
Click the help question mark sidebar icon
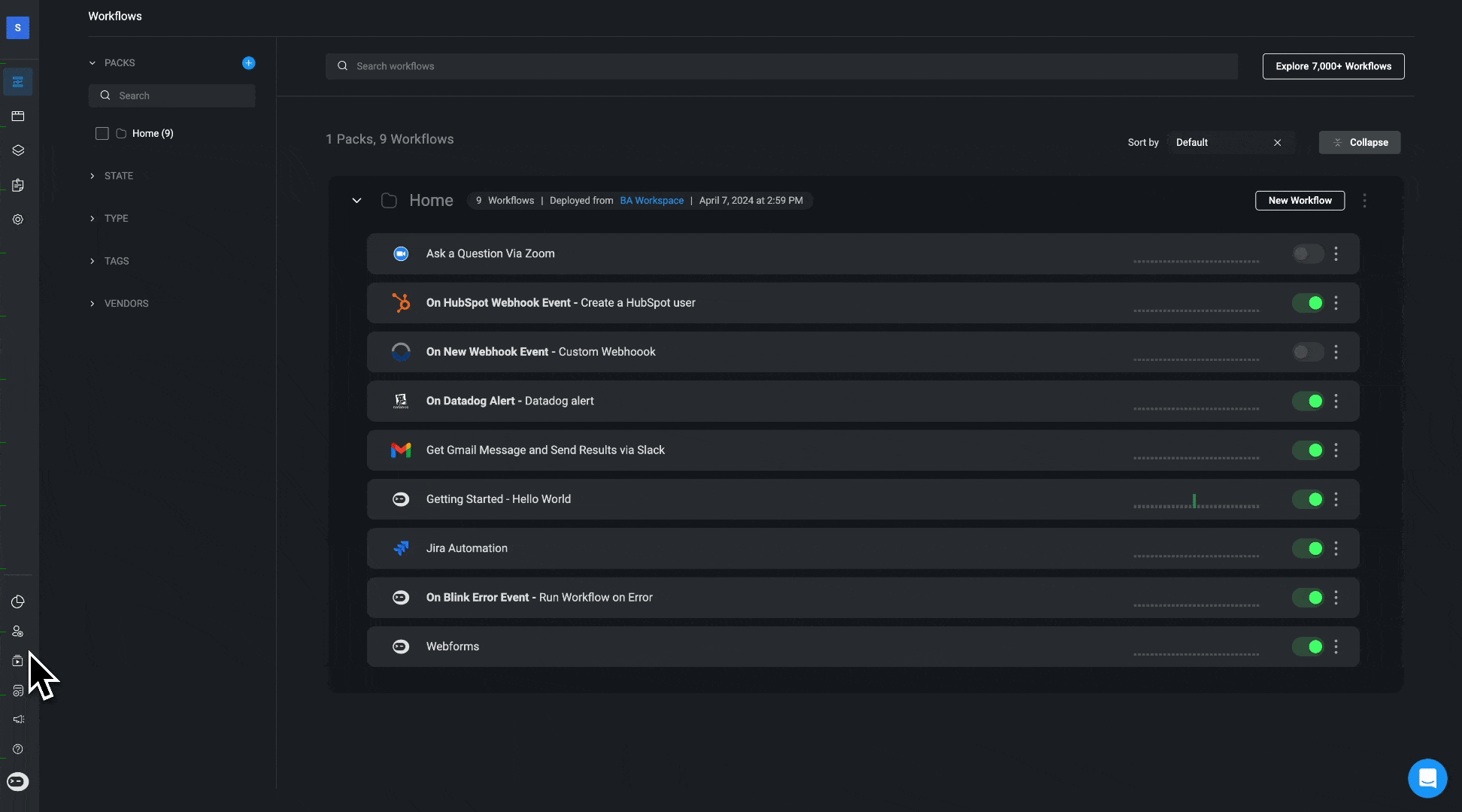pos(18,749)
